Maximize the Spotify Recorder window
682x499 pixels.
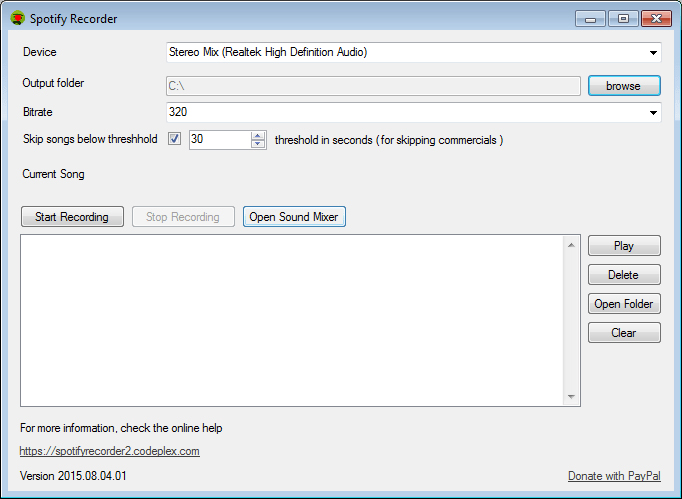click(x=623, y=19)
